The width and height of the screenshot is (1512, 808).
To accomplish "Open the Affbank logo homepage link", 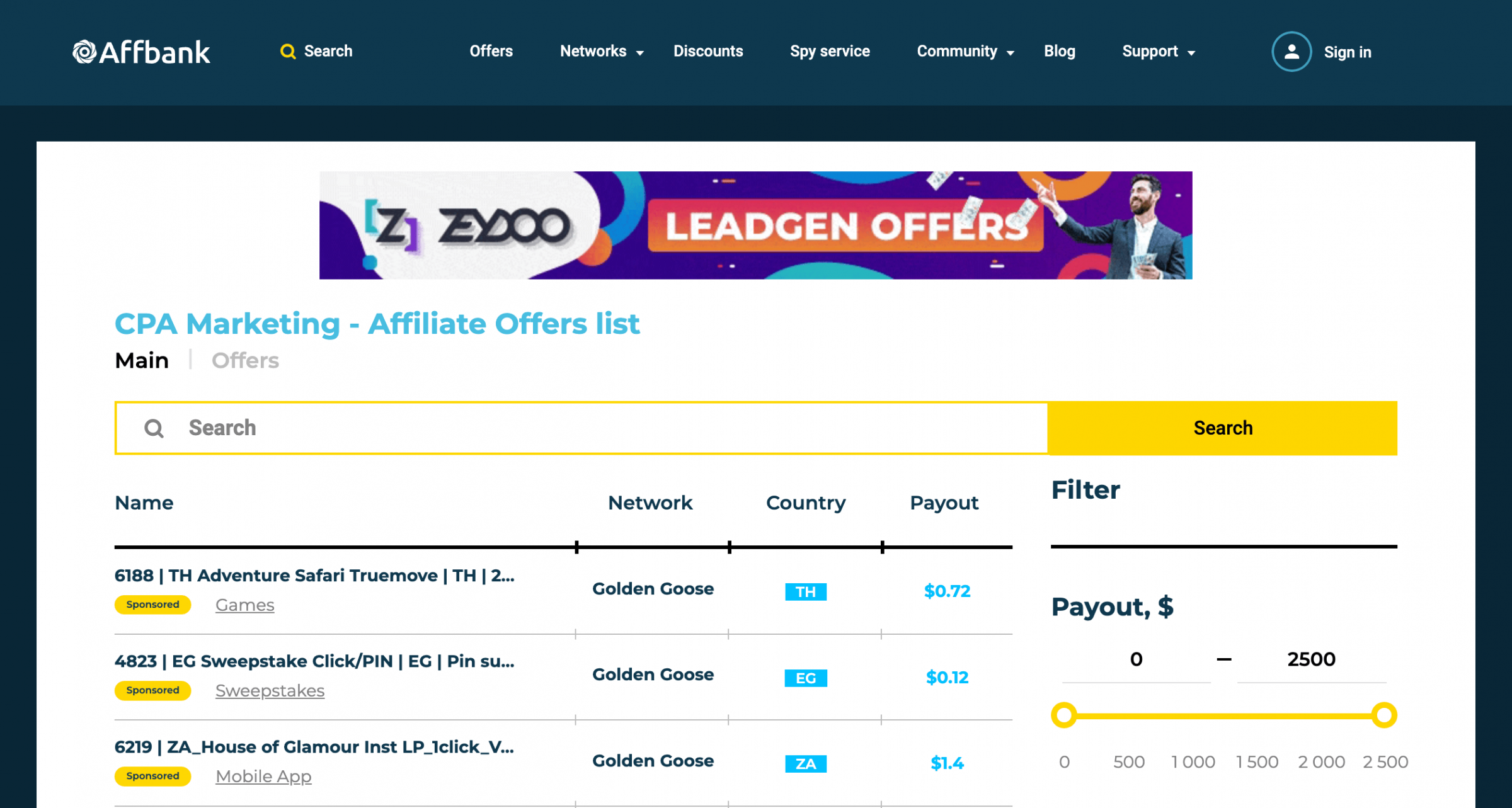I will [x=141, y=52].
